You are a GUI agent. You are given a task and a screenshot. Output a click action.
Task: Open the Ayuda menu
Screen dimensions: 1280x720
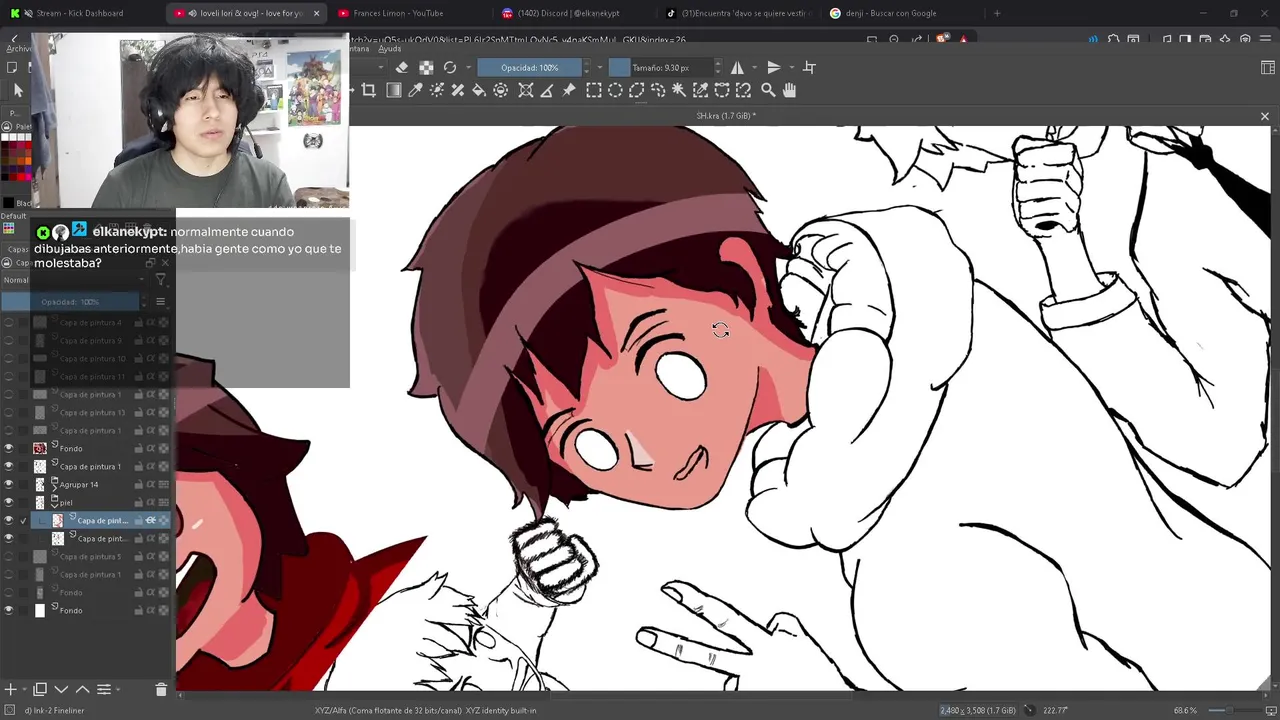(x=390, y=48)
